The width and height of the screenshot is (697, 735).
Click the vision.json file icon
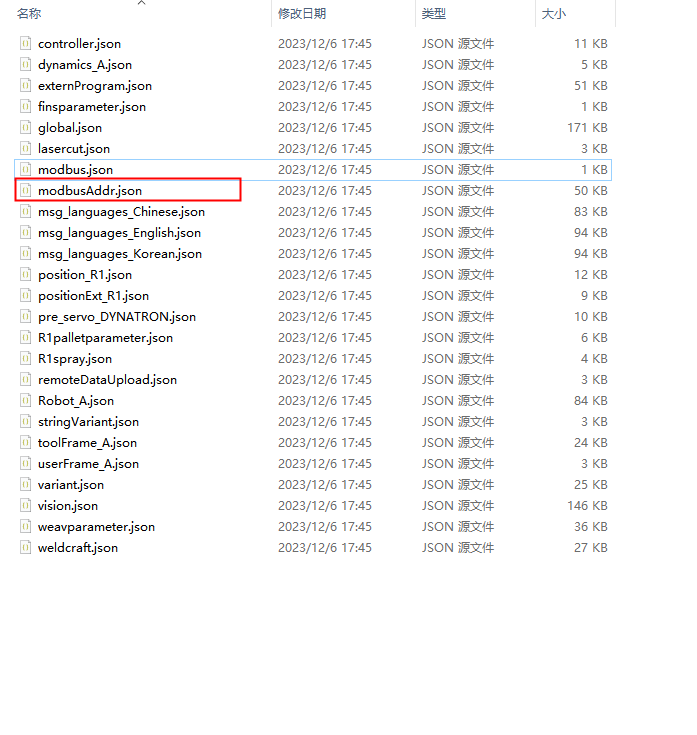[x=27, y=506]
